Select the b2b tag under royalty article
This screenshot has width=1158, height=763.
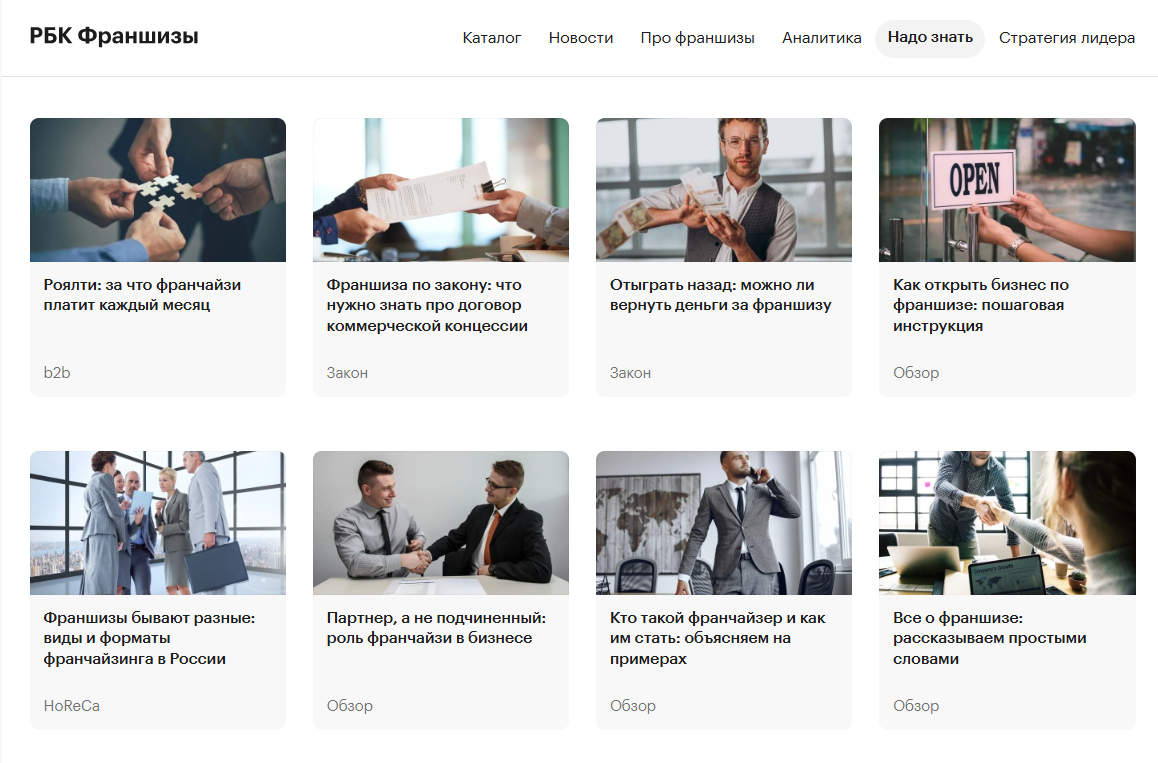57,373
